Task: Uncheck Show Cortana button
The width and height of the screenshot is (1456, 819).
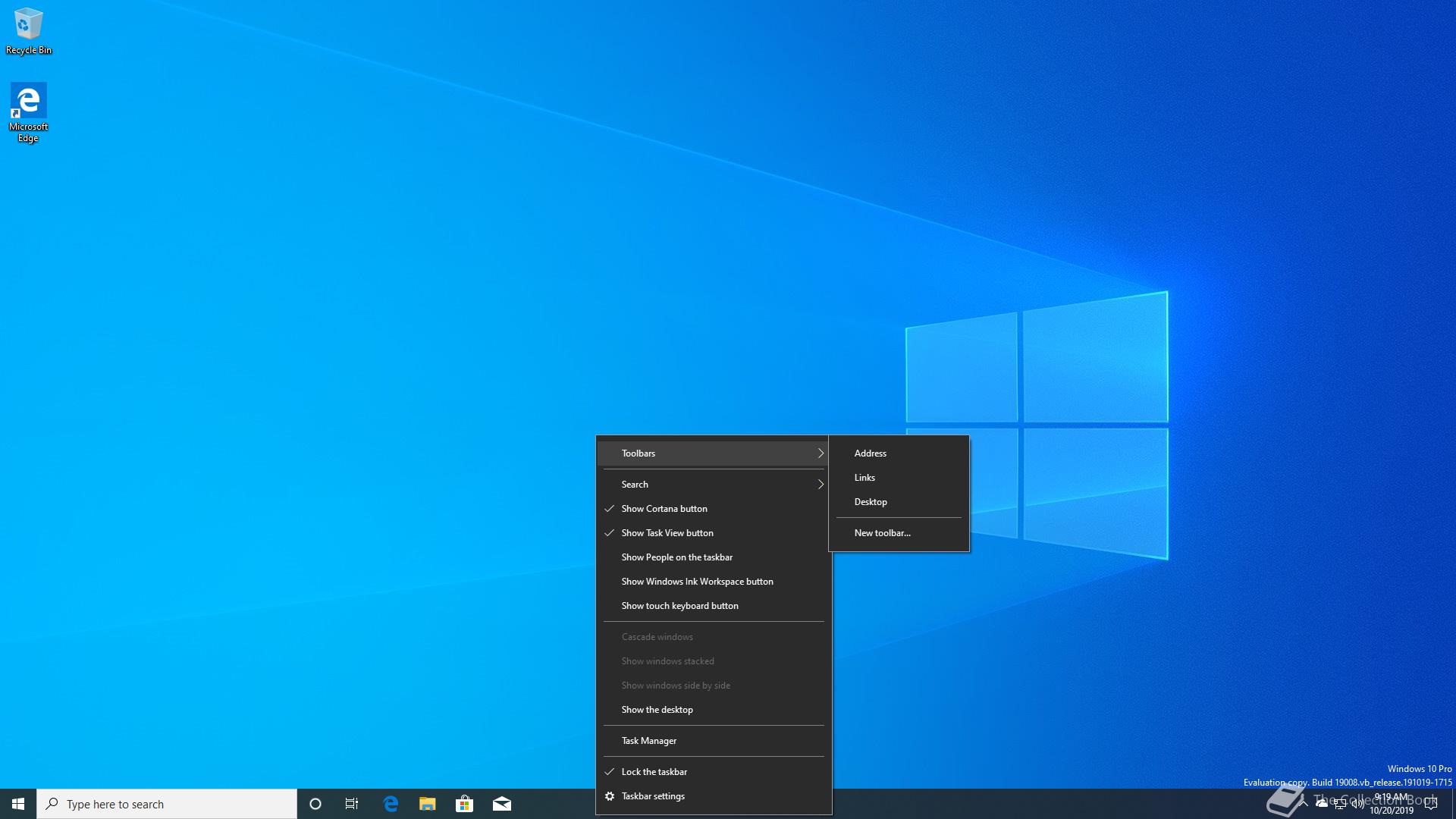Action: coord(714,509)
